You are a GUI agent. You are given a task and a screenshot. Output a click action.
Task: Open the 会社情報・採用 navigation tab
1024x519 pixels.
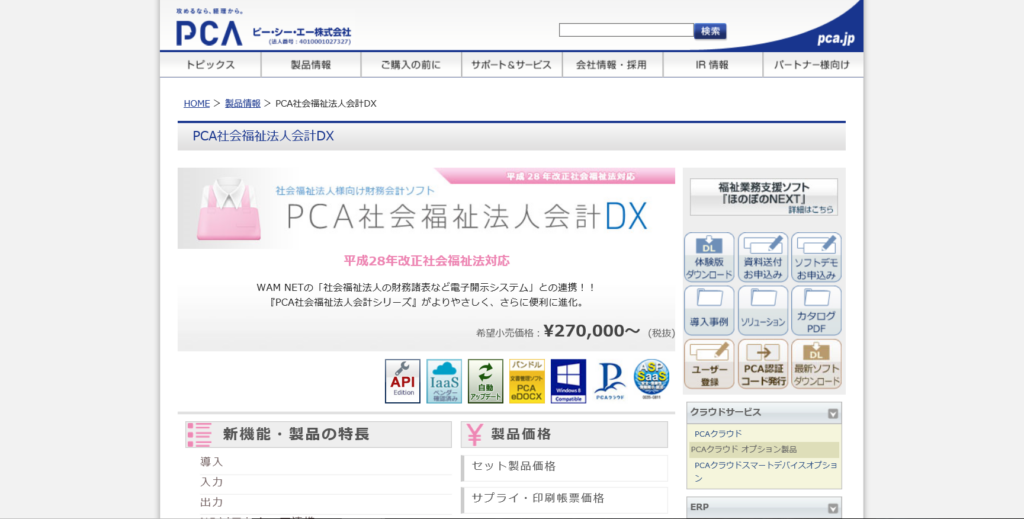click(x=612, y=65)
